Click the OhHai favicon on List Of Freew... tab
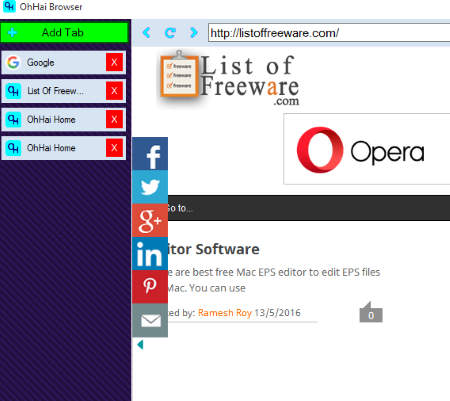Viewport: 450px width, 401px height. point(13,91)
